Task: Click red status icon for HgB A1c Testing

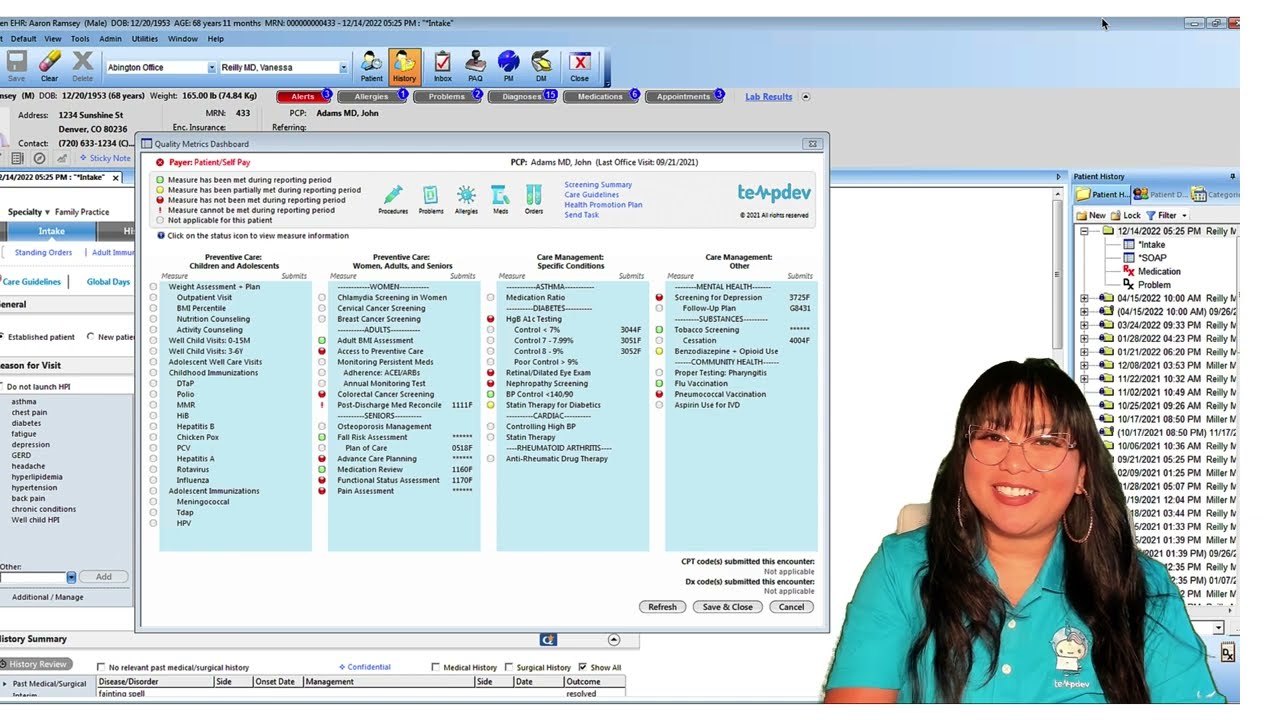Action: 491,319
